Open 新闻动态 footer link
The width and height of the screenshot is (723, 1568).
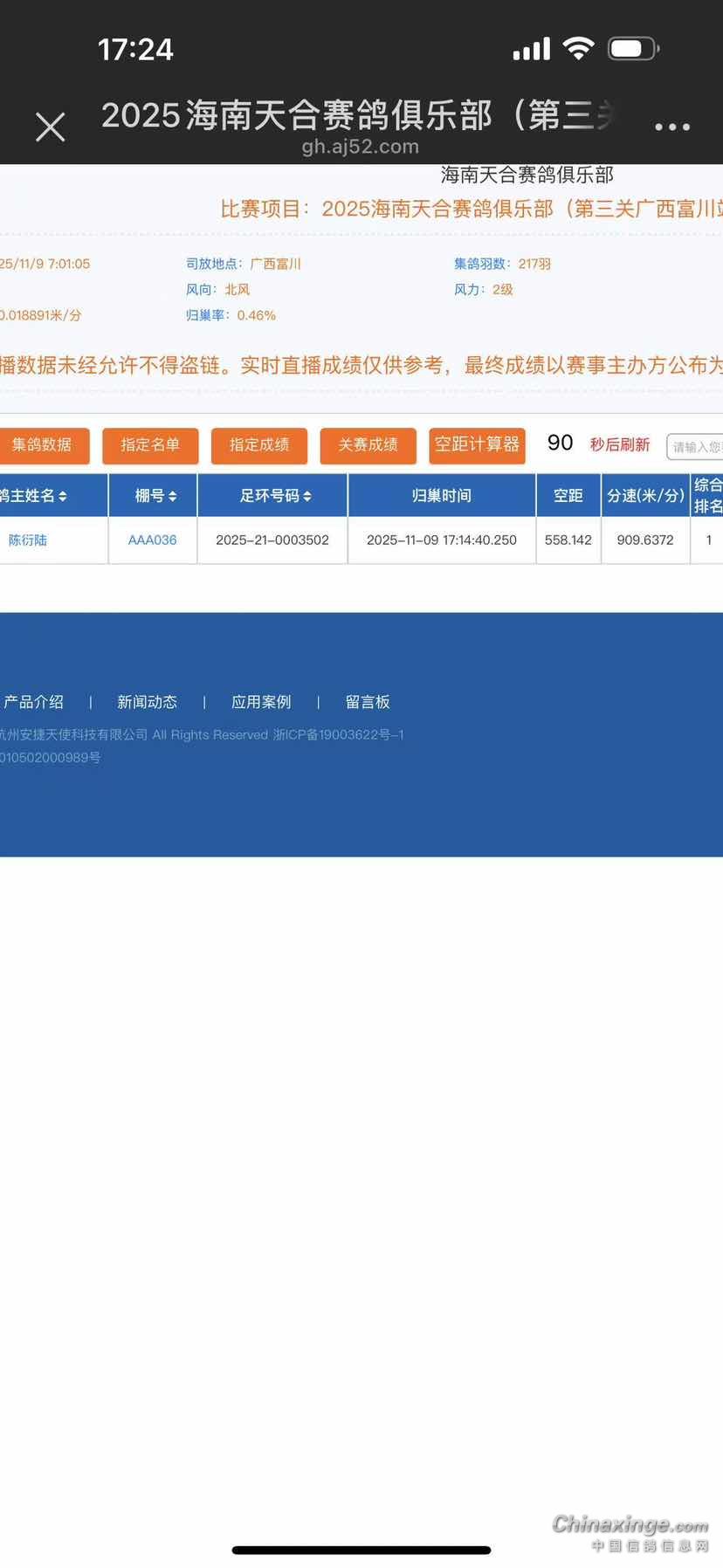coord(147,702)
